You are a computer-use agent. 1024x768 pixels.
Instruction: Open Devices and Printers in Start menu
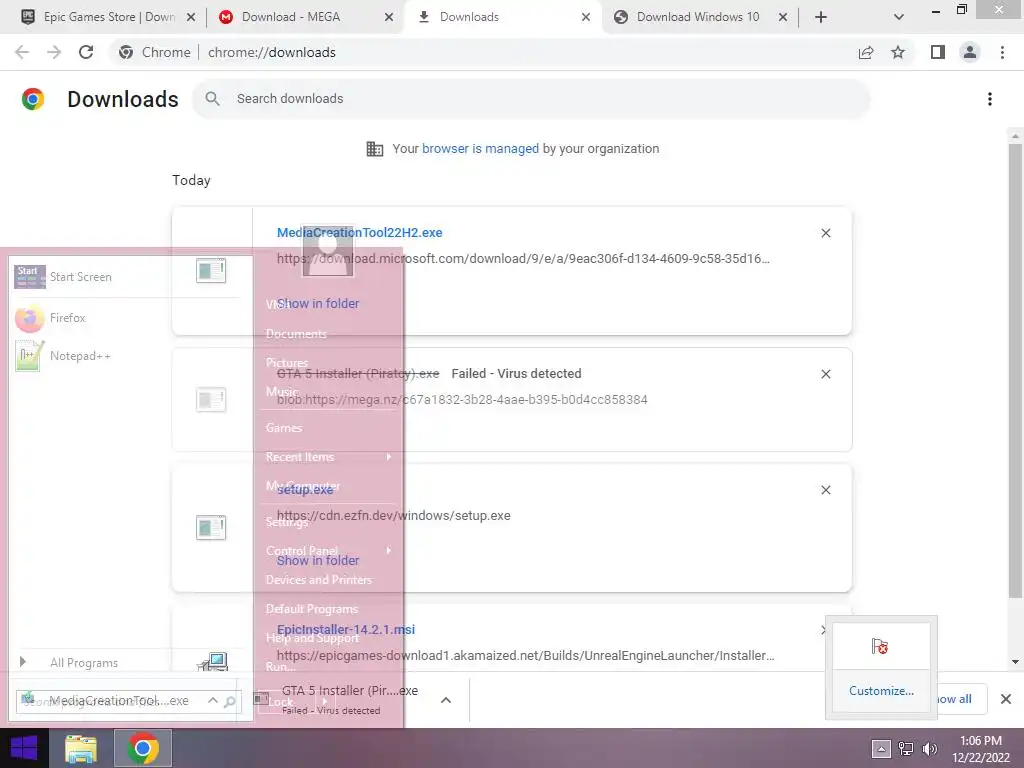click(x=319, y=580)
